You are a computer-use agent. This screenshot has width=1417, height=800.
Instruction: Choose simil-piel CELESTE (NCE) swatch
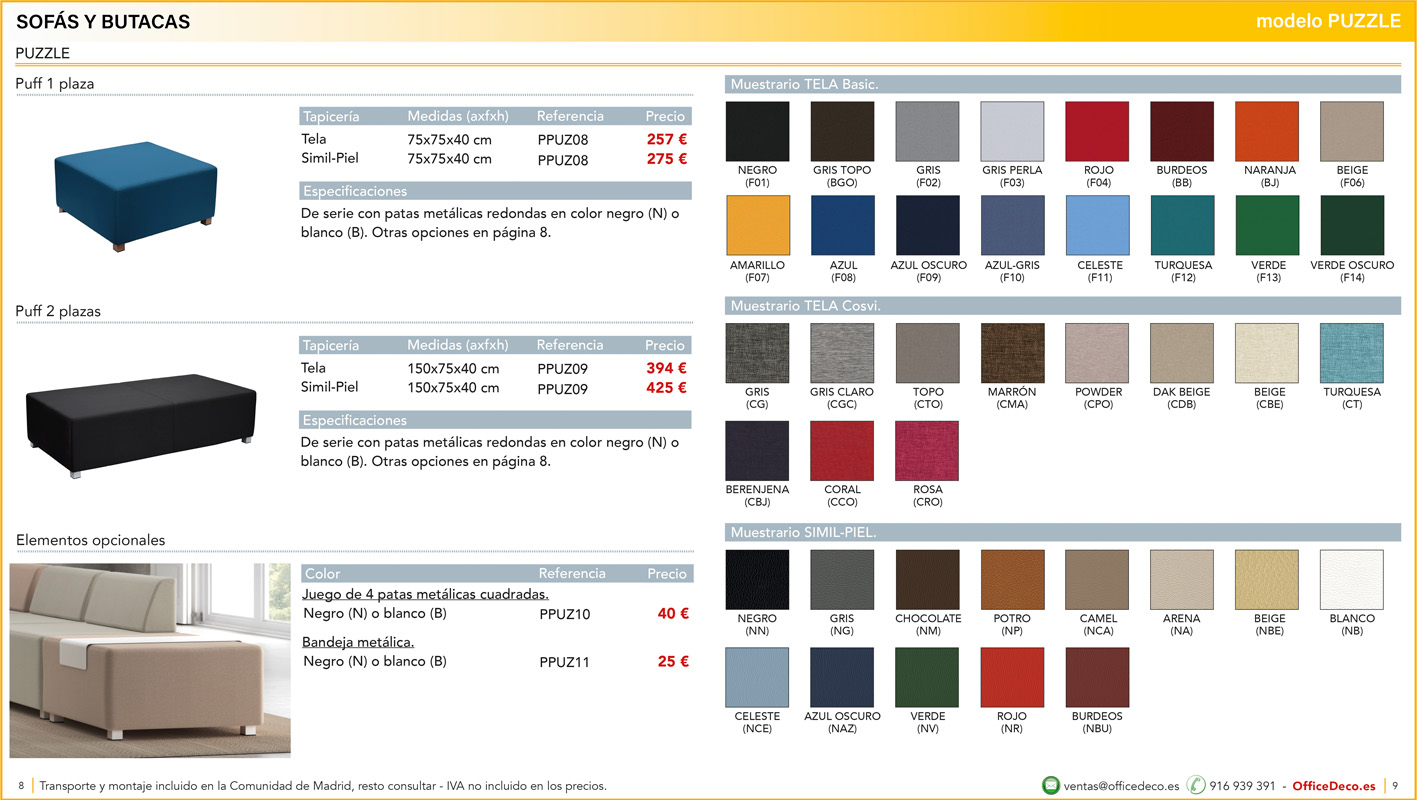pyautogui.click(x=757, y=678)
